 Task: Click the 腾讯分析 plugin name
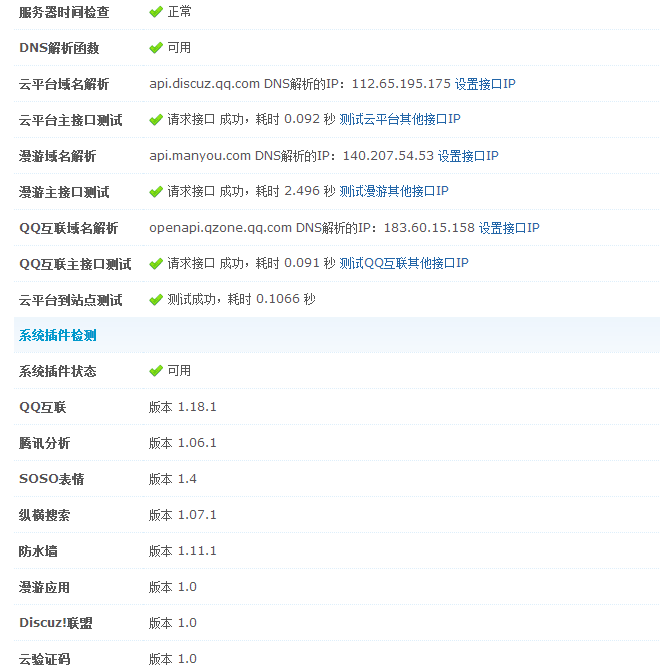(x=45, y=444)
